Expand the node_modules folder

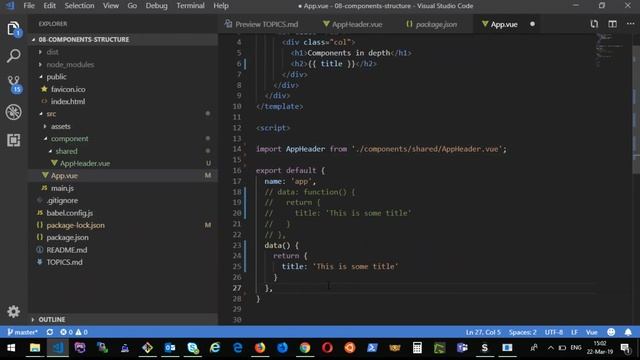point(122,64)
